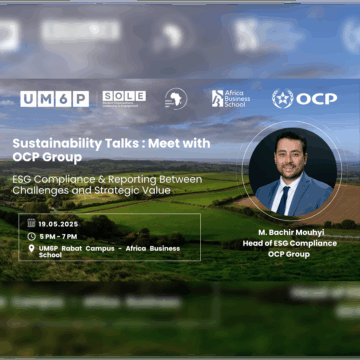Click the SOLE student organizations logo
360x360 pixels.
124,99
